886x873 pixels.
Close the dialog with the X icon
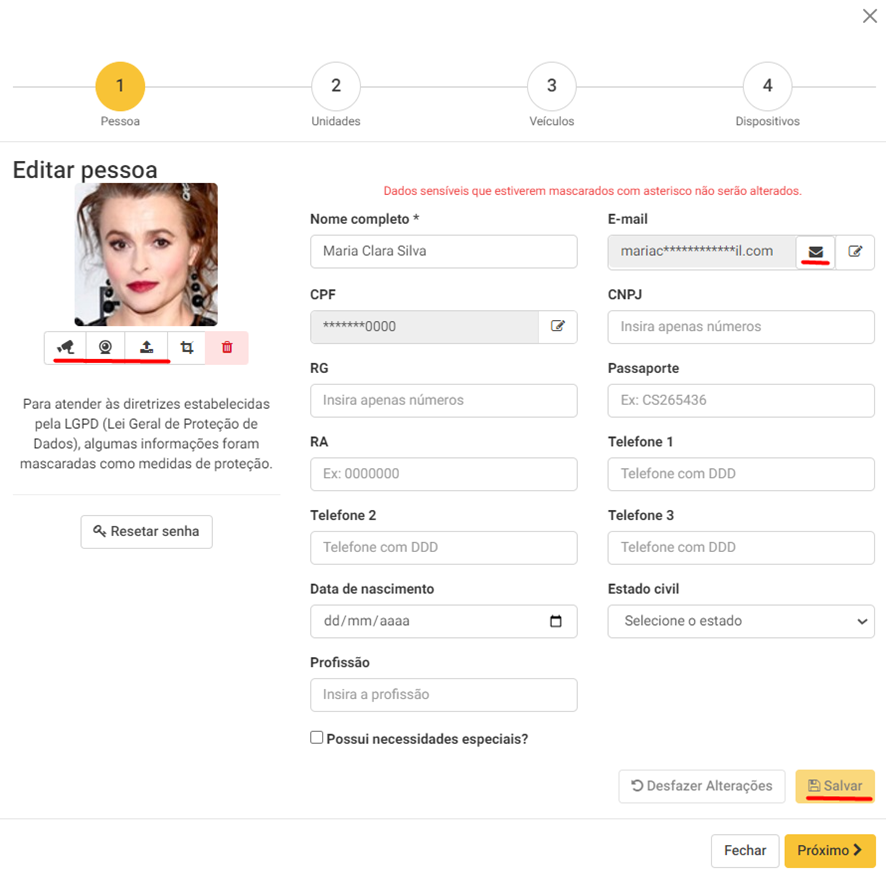[870, 16]
